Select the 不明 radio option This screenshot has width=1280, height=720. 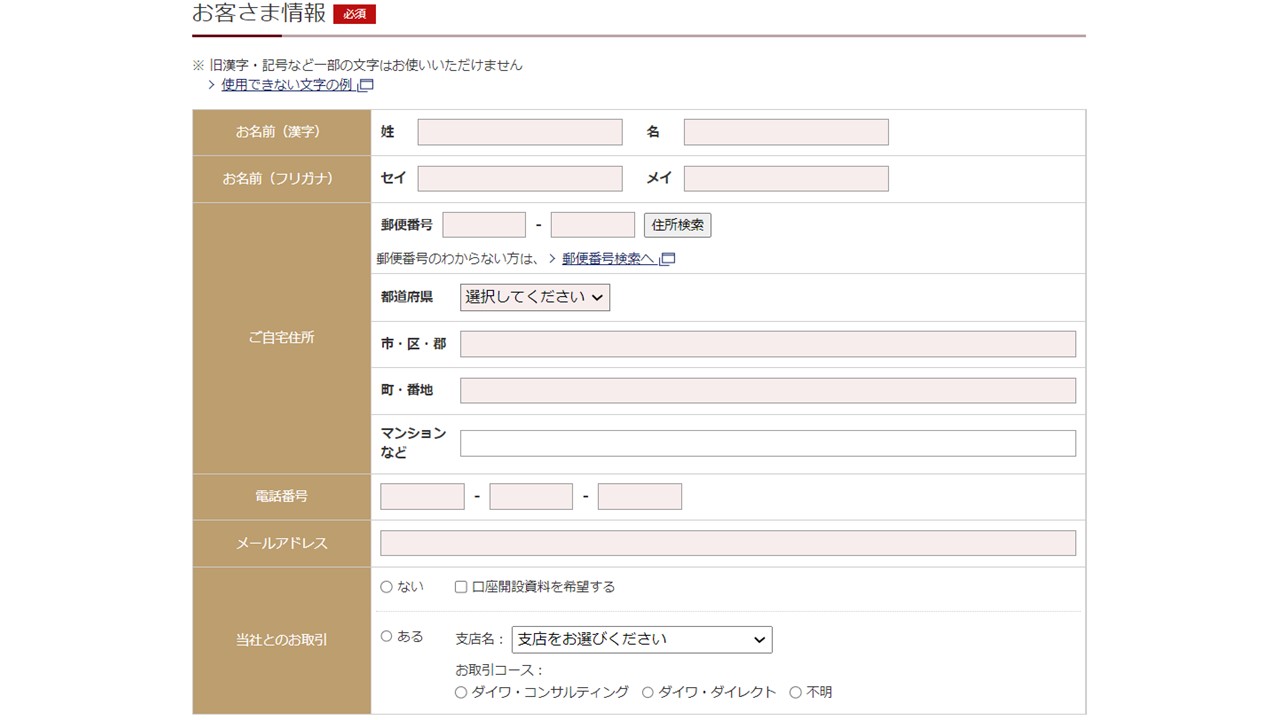(796, 692)
